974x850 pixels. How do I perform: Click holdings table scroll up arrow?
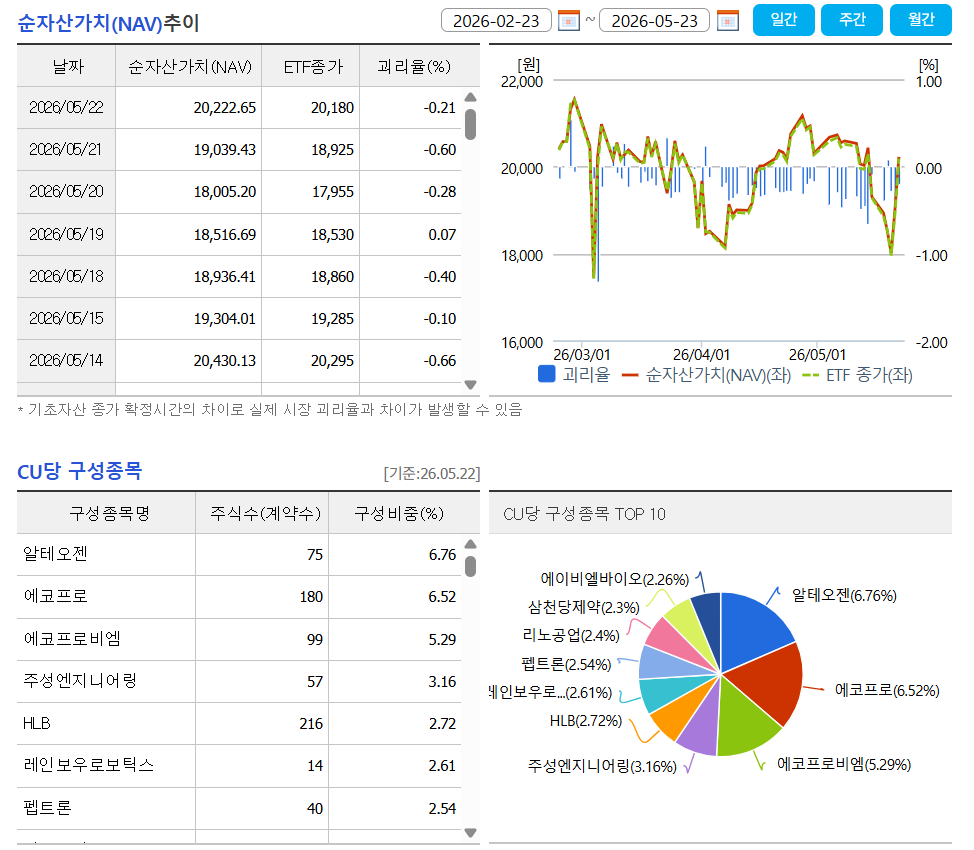click(x=470, y=544)
